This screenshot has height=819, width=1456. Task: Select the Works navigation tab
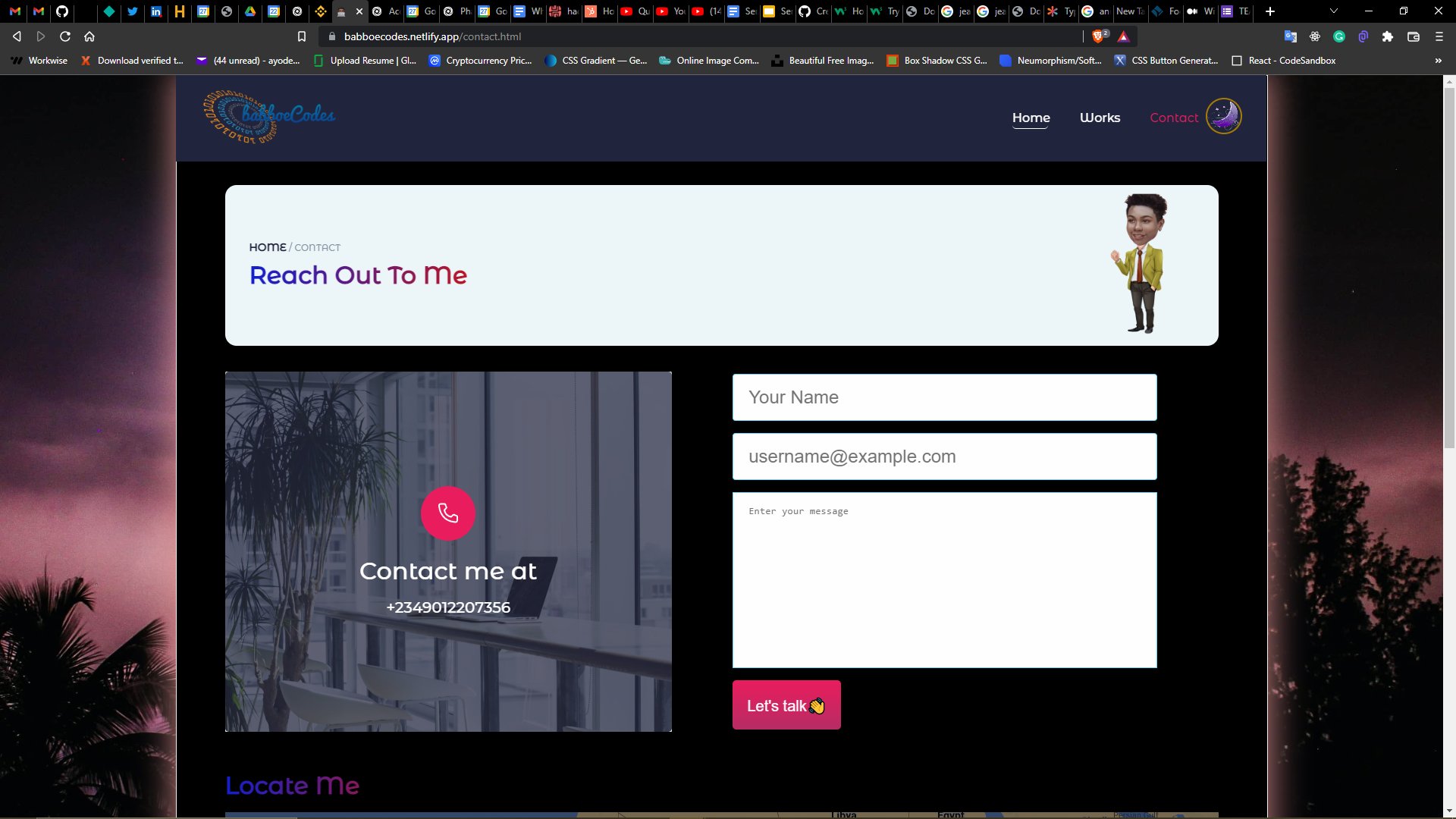click(1100, 117)
